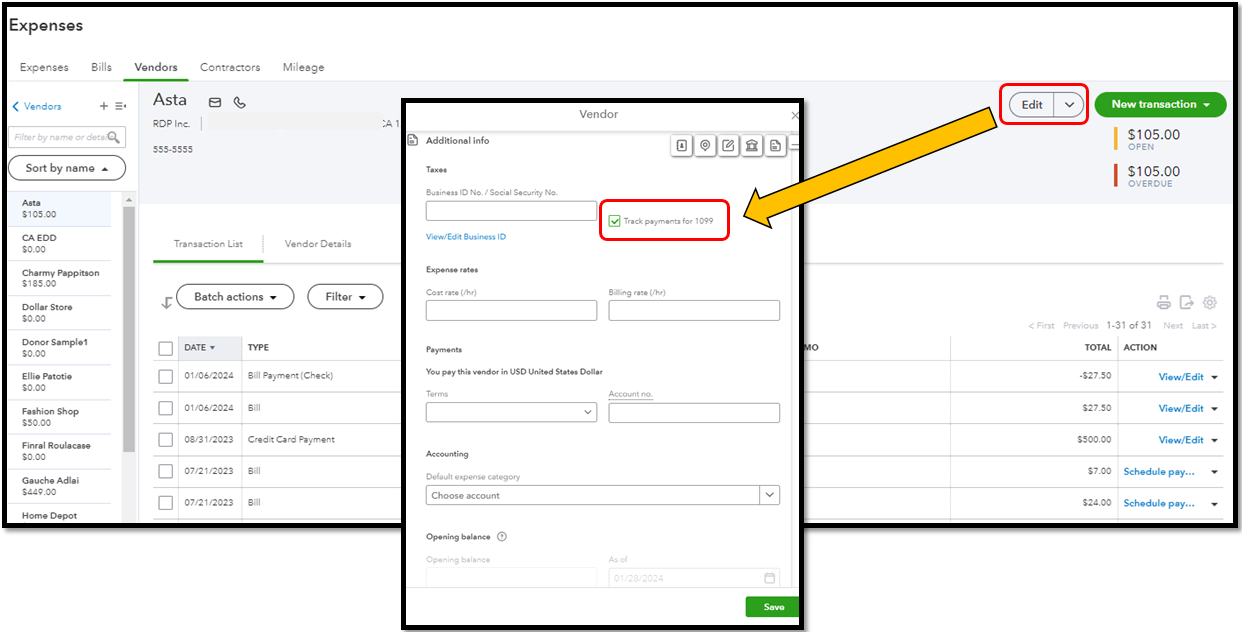Click the View/Edit Business ID link

tap(466, 237)
